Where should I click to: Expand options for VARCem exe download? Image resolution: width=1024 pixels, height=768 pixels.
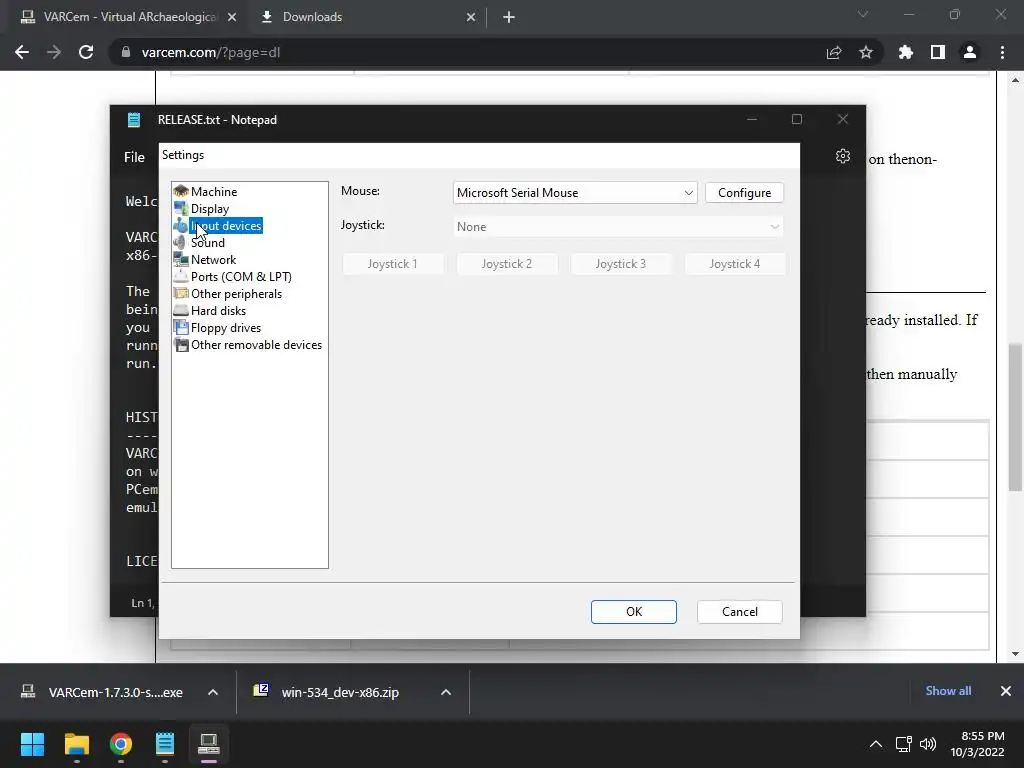coord(213,692)
